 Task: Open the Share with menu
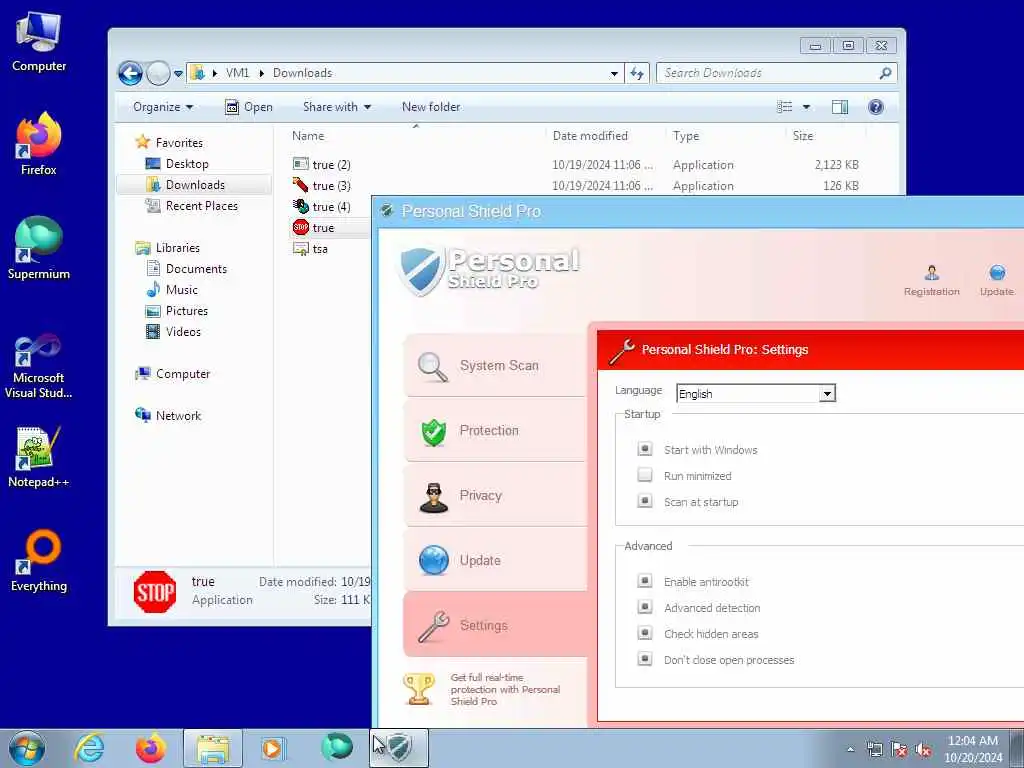click(x=336, y=107)
